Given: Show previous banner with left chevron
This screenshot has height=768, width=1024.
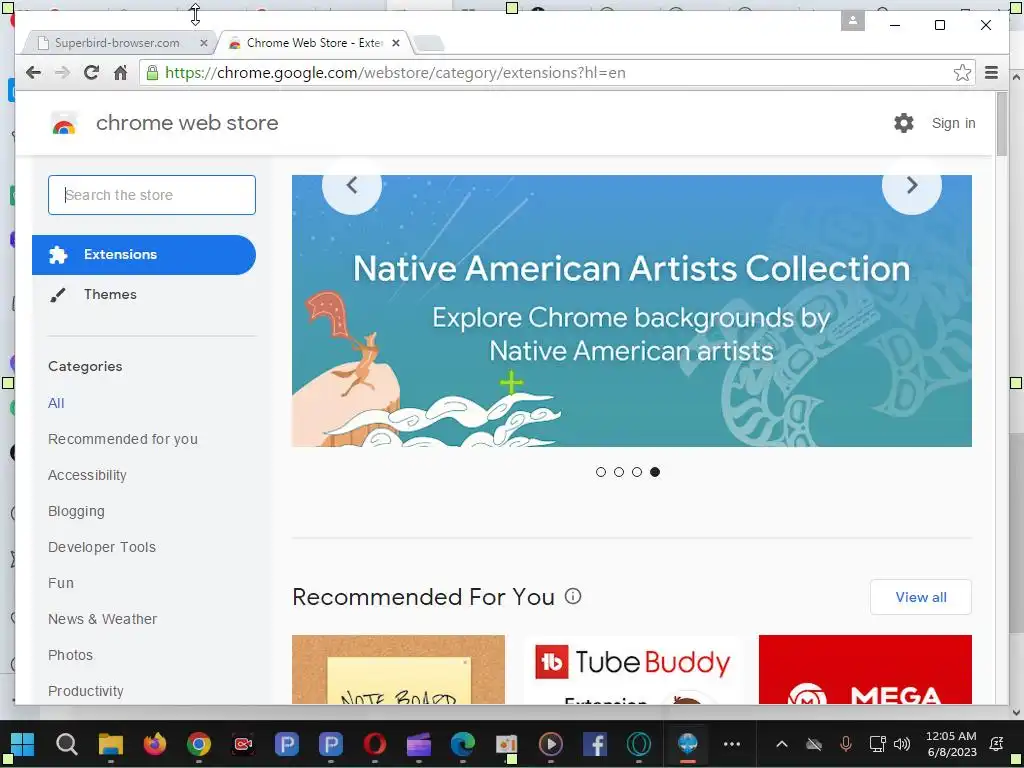Looking at the screenshot, I should click(x=352, y=185).
